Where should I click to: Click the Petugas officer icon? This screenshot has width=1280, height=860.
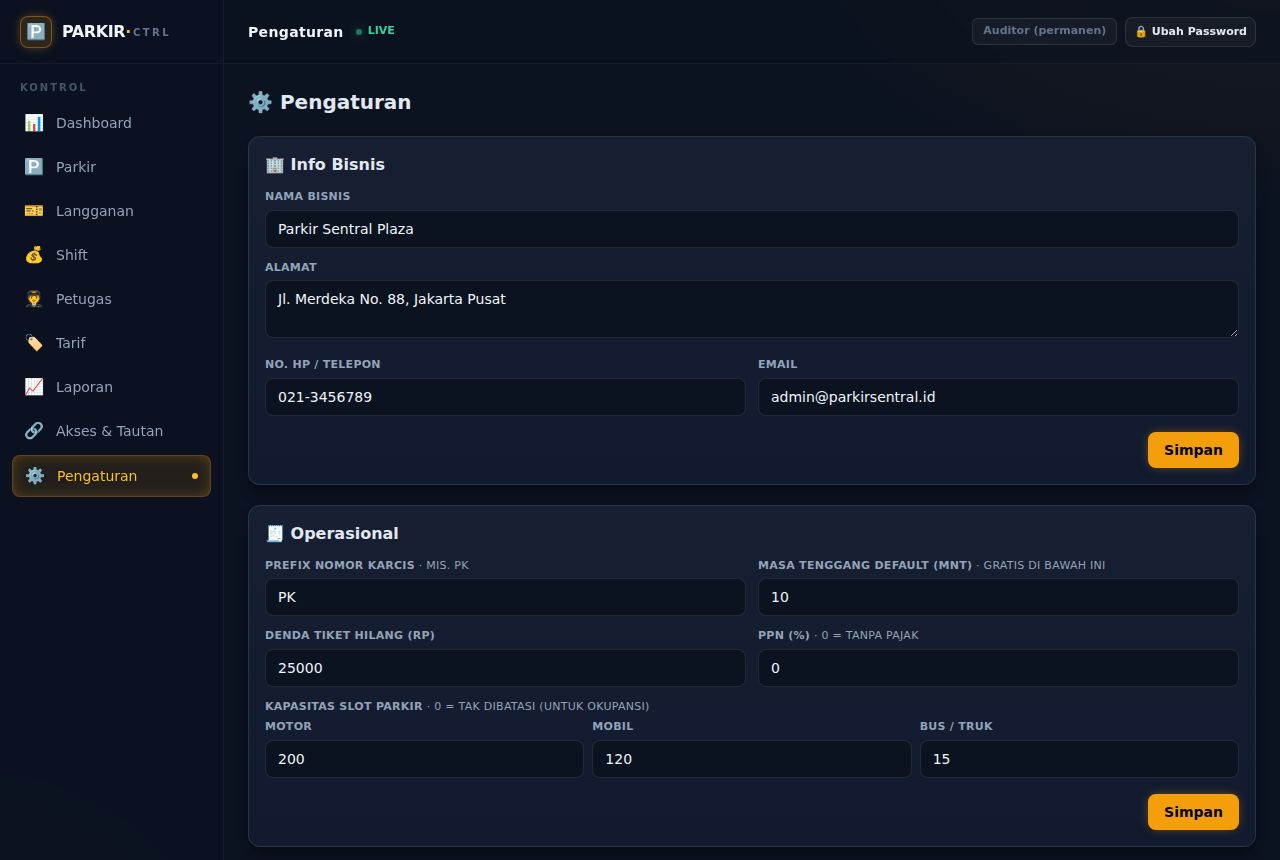click(x=34, y=299)
